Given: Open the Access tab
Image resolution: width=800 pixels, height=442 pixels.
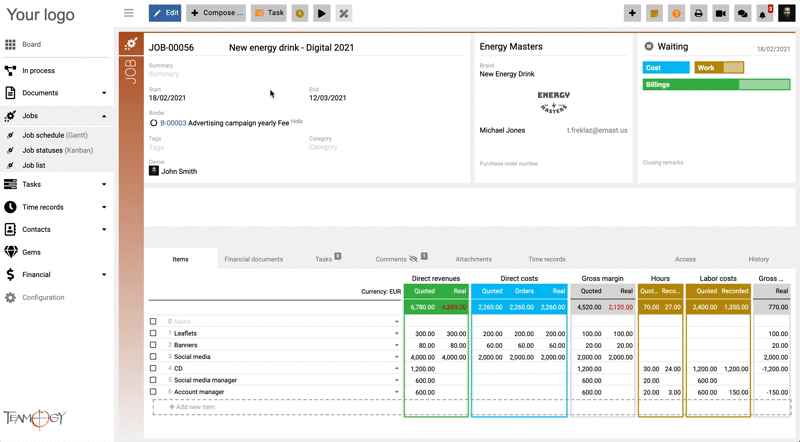Looking at the screenshot, I should pyautogui.click(x=685, y=259).
